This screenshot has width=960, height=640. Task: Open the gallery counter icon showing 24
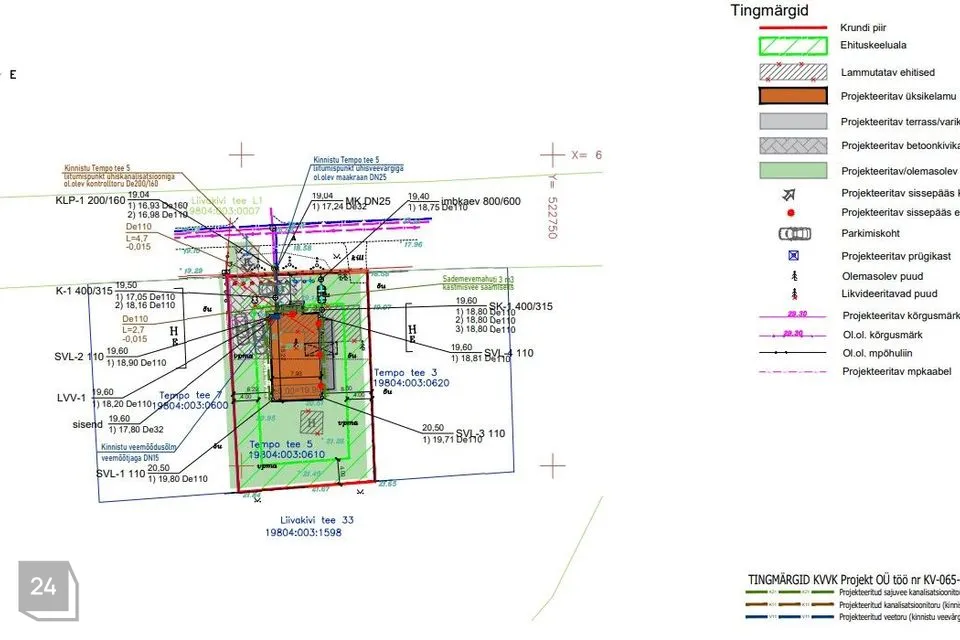(x=43, y=587)
